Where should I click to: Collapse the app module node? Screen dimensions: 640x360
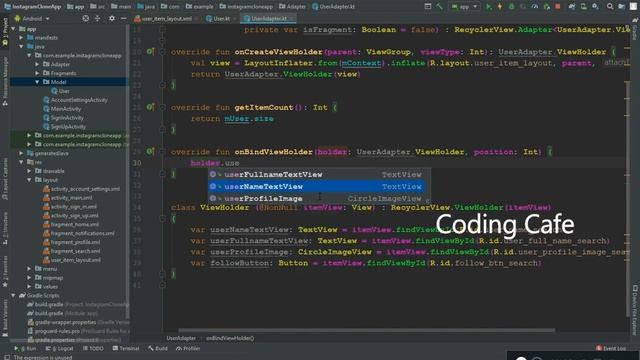click(13, 29)
